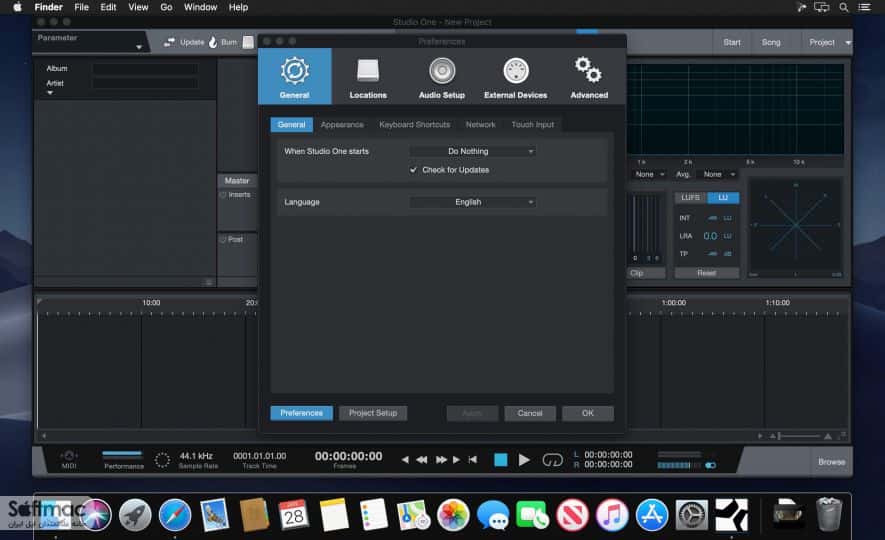Click the Burn flame icon

[213, 42]
